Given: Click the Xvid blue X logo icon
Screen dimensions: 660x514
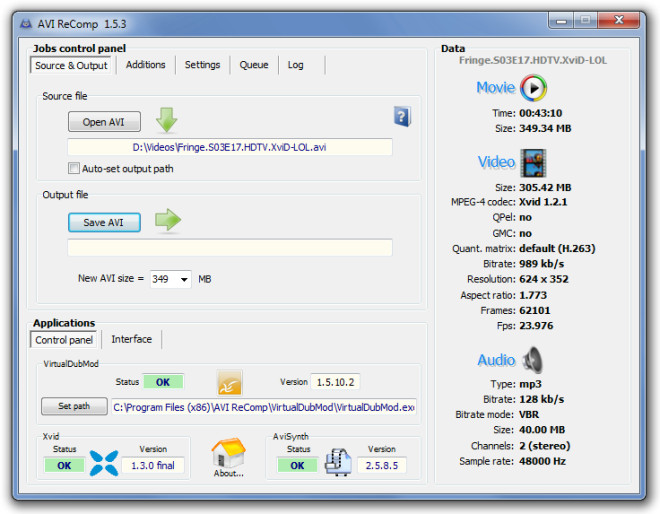Looking at the screenshot, I should (x=104, y=463).
